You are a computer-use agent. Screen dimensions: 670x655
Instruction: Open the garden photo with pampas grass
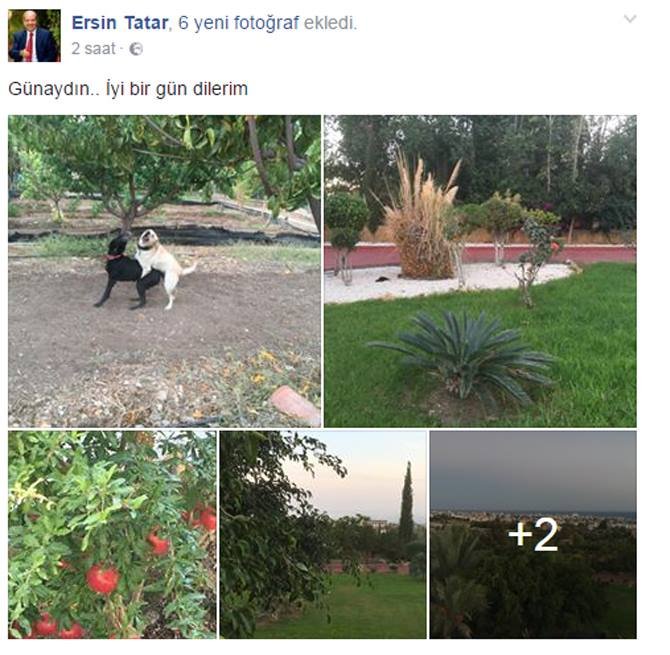pyautogui.click(x=480, y=271)
